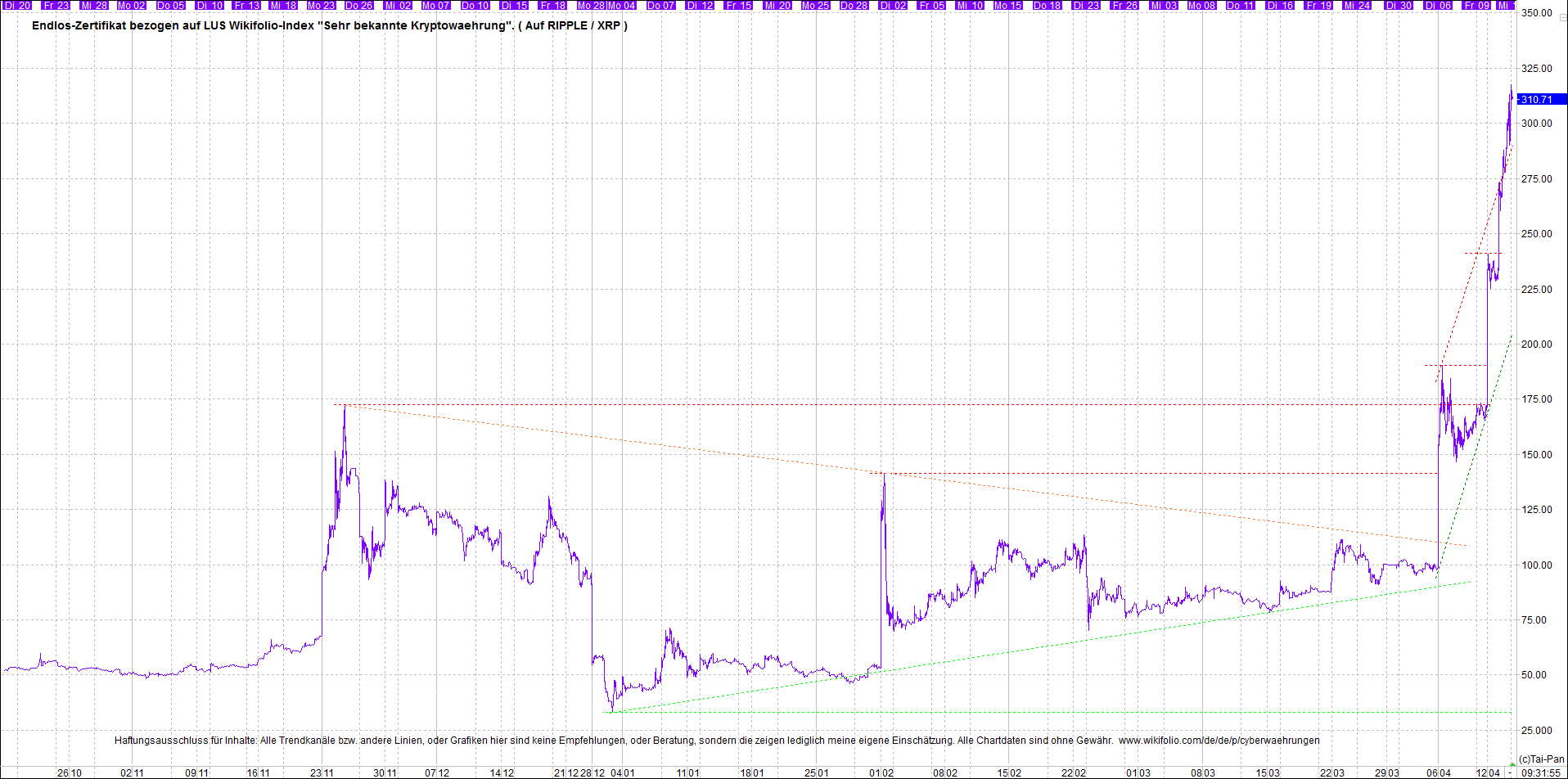Open the wikifolio.com cyberwaehrungen link
Screen dimensions: 1568x779
[x=1219, y=741]
